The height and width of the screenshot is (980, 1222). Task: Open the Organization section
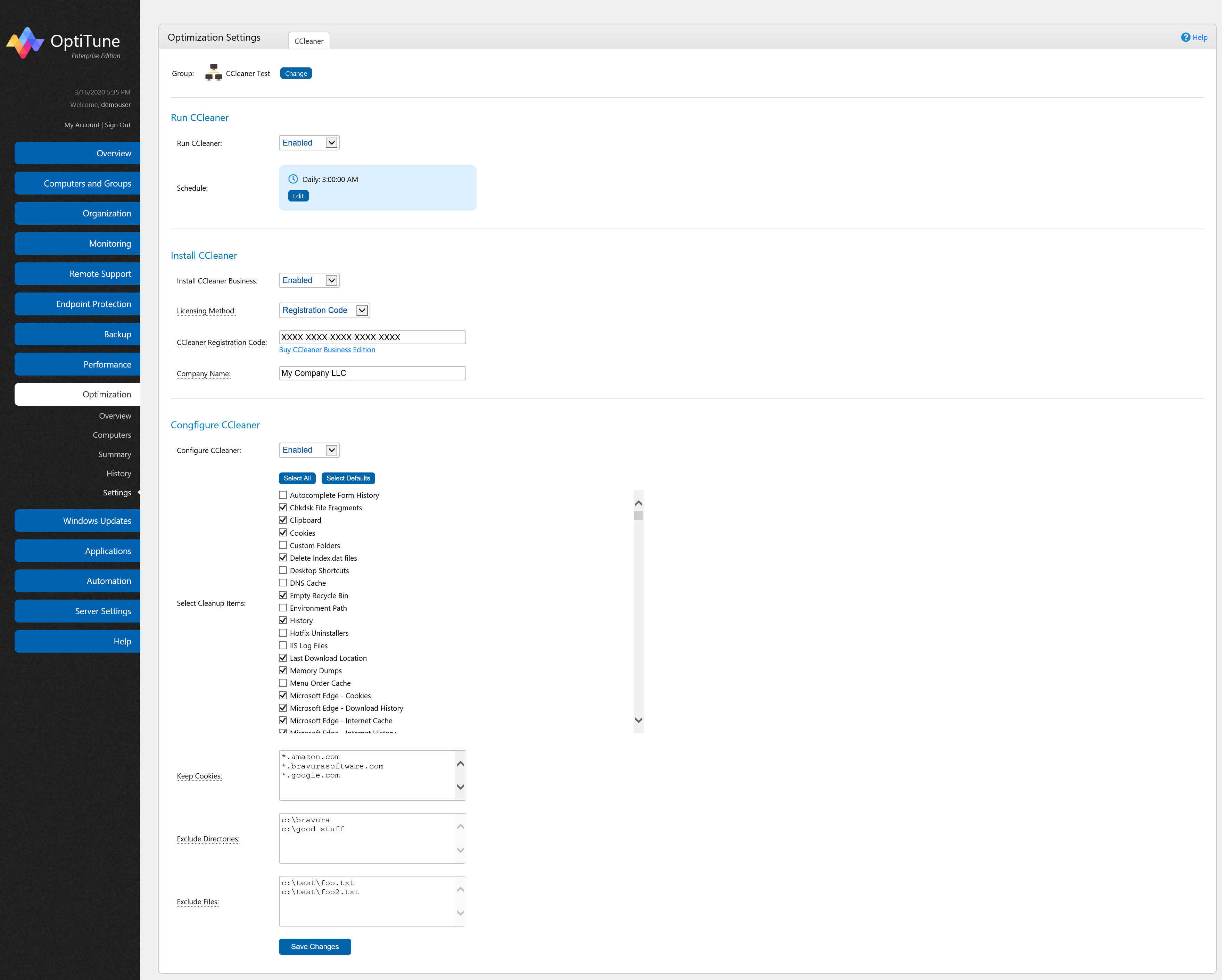[78, 213]
